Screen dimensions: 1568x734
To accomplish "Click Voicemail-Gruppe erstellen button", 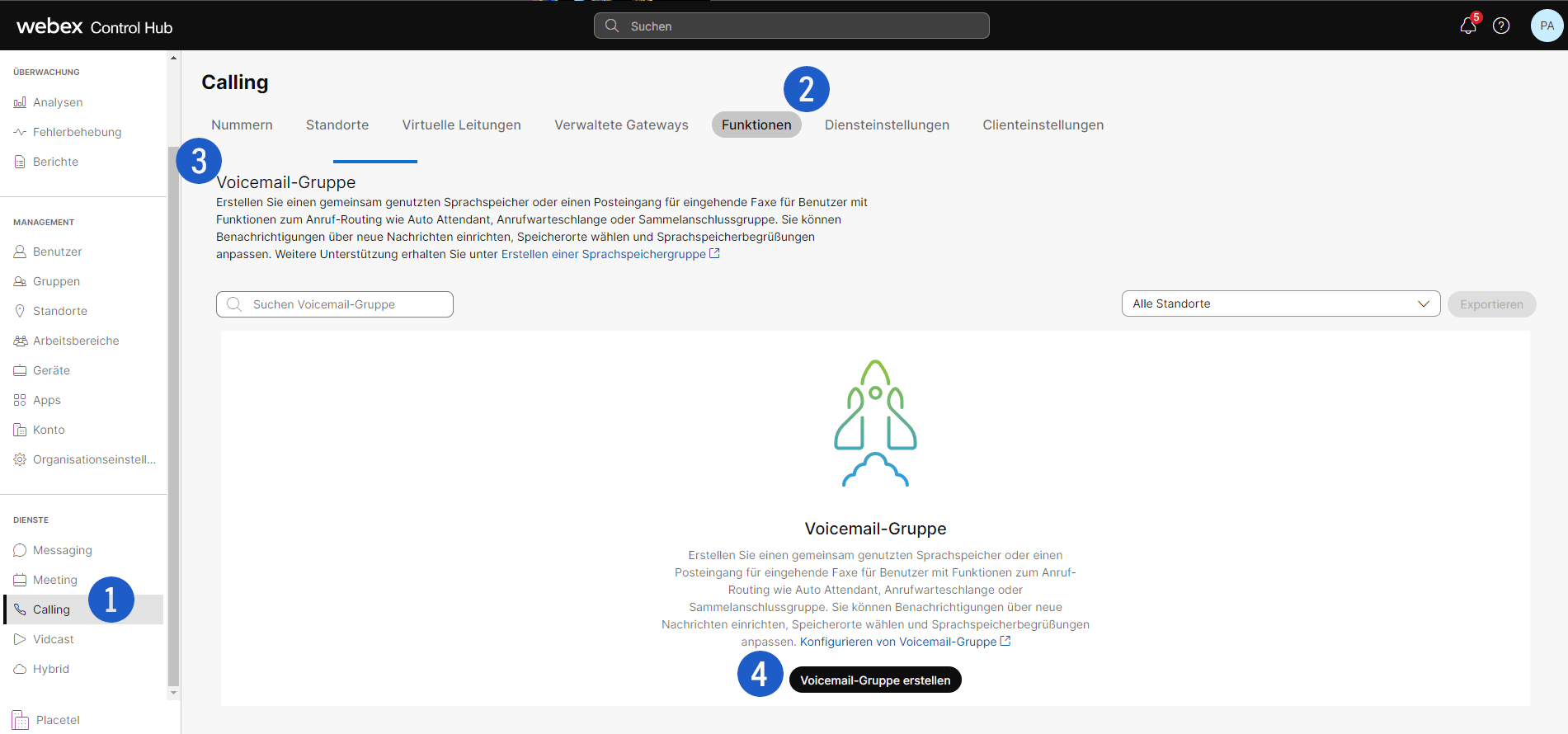I will coord(875,680).
